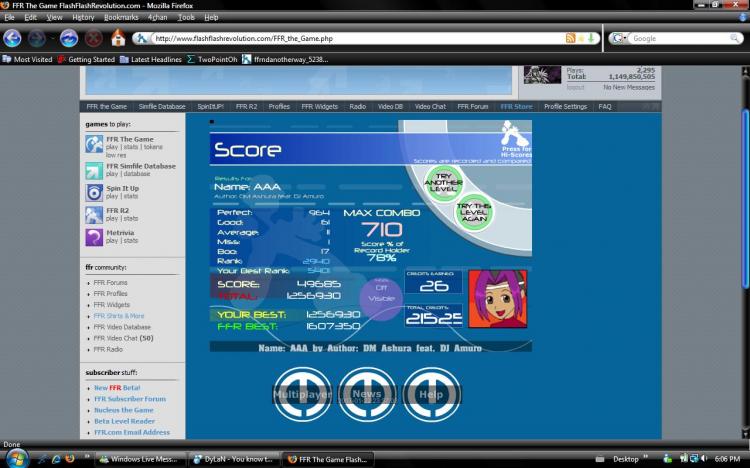The image size is (750, 468).
Task: Click Try This Level Again button
Action: [x=474, y=212]
